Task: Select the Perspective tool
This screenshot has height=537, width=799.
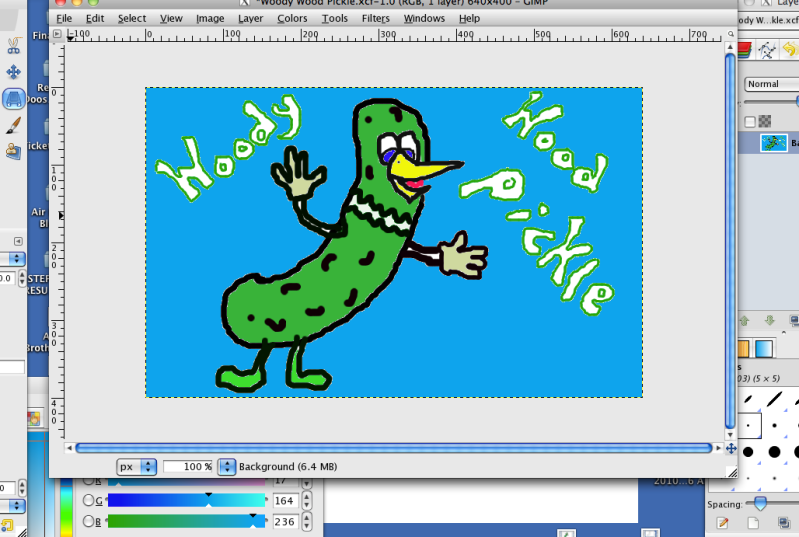Action: pos(13,99)
